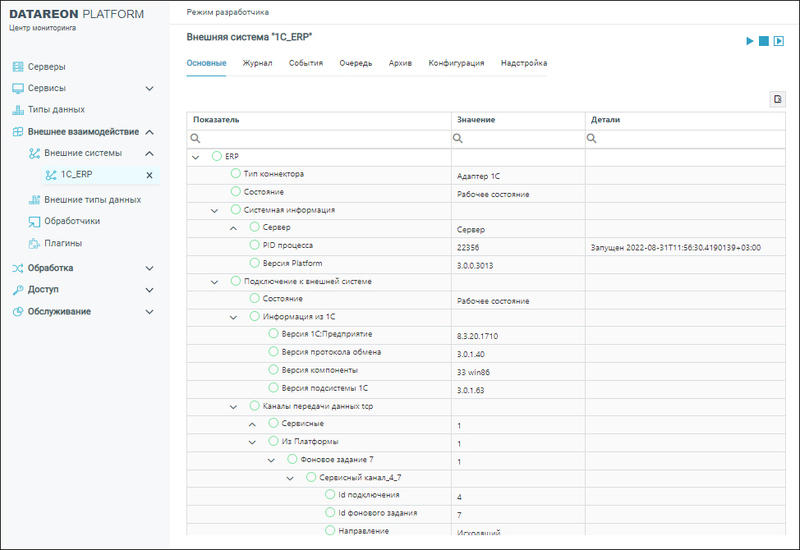Switch to the События tab
This screenshot has width=800, height=550.
click(306, 63)
